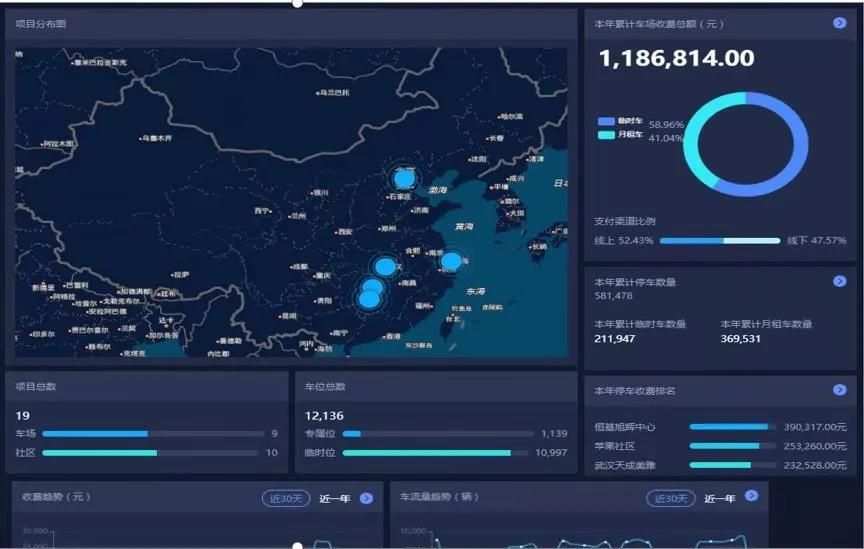864x549 pixels.
Task: Select 近一年 in 收费趋势 panel
Action: [x=334, y=498]
